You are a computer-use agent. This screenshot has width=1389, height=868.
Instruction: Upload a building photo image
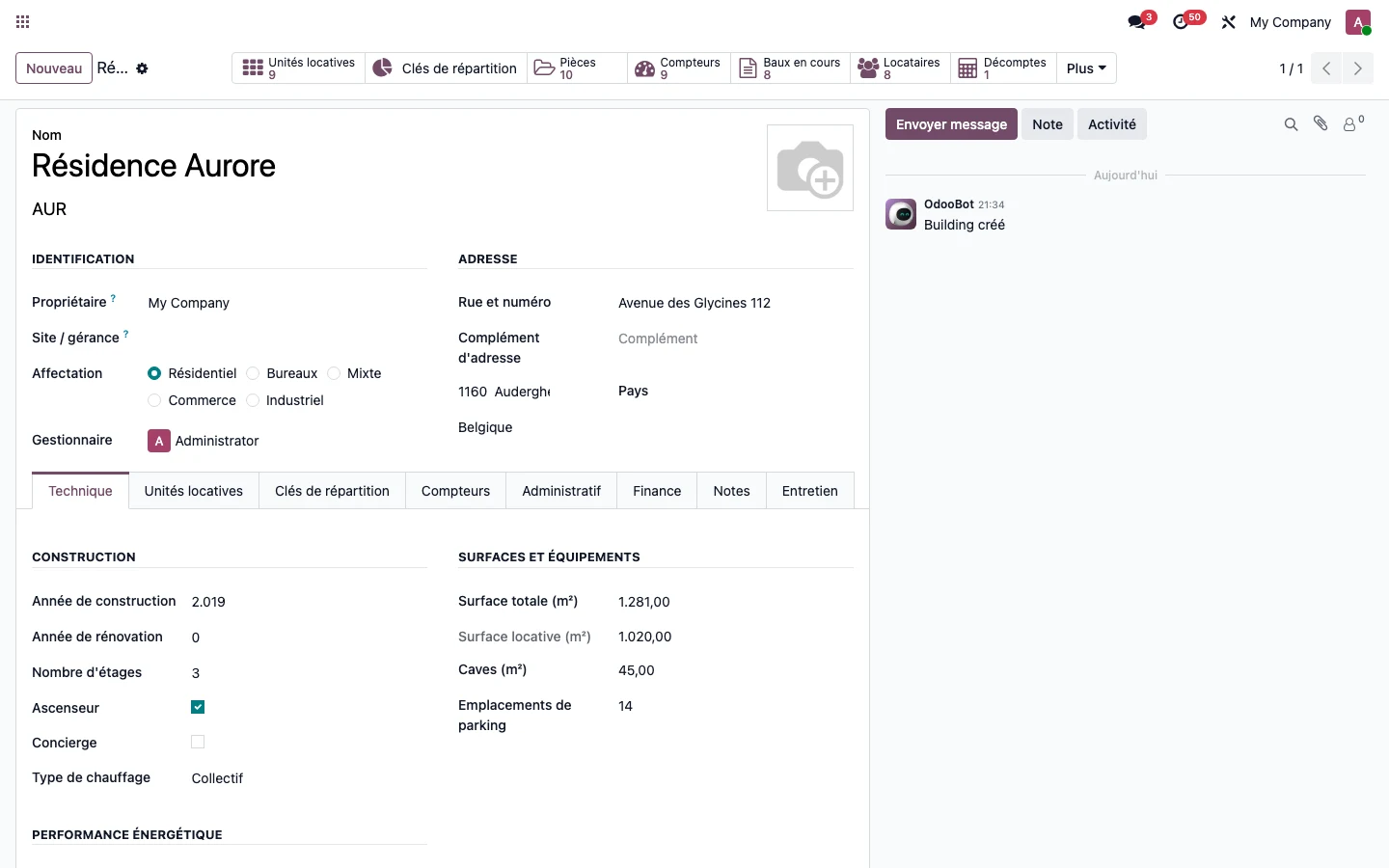point(810,168)
